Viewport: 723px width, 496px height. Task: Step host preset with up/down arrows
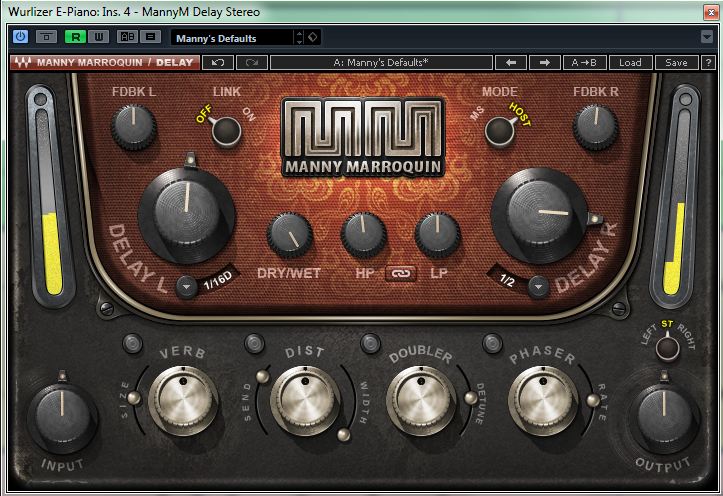tap(299, 37)
